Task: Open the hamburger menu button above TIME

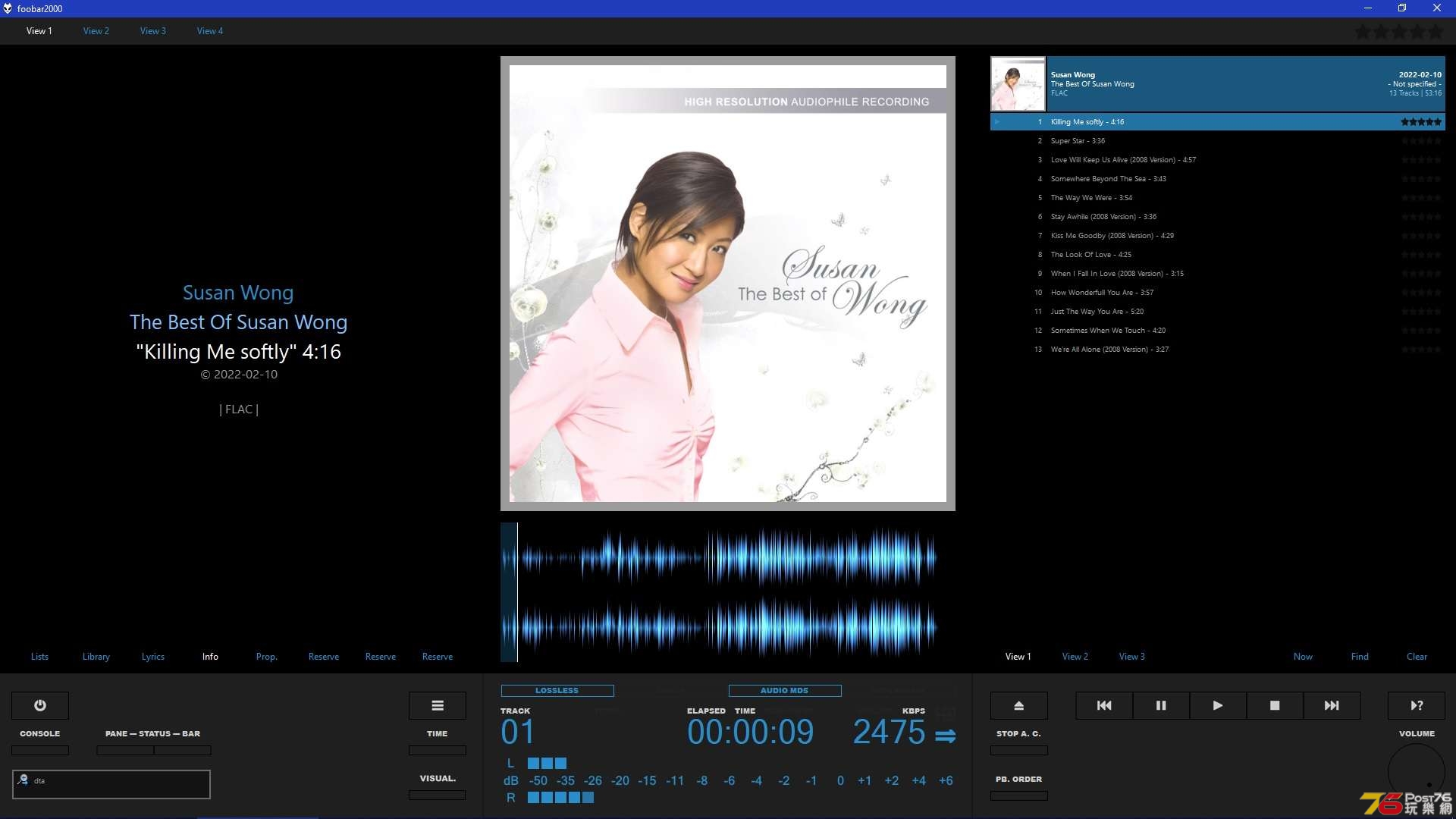Action: (x=438, y=705)
